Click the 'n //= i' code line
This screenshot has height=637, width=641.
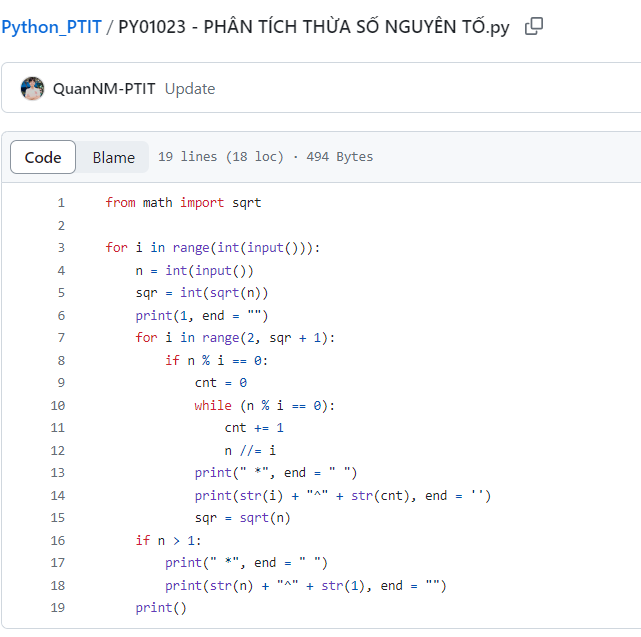[250, 450]
